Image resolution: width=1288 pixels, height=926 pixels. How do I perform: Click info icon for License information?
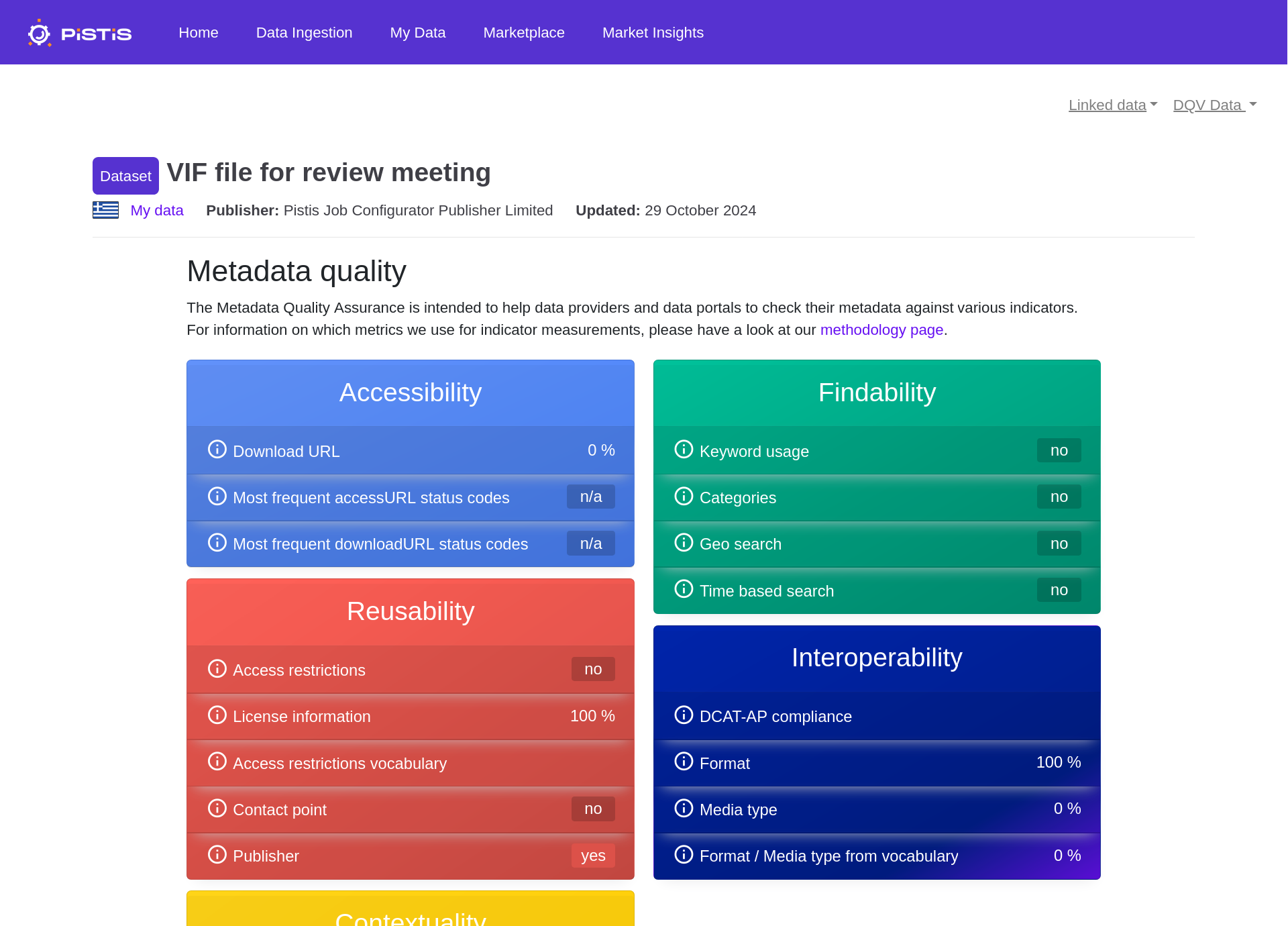217,715
